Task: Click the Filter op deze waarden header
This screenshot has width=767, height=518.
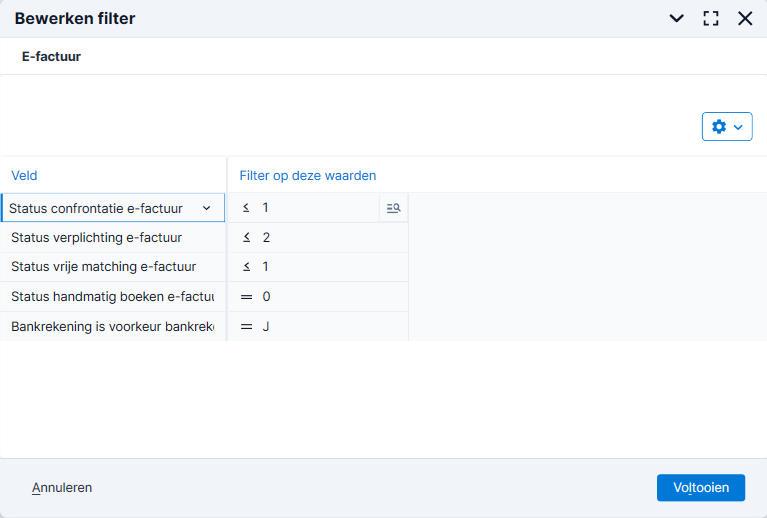Action: (x=308, y=176)
